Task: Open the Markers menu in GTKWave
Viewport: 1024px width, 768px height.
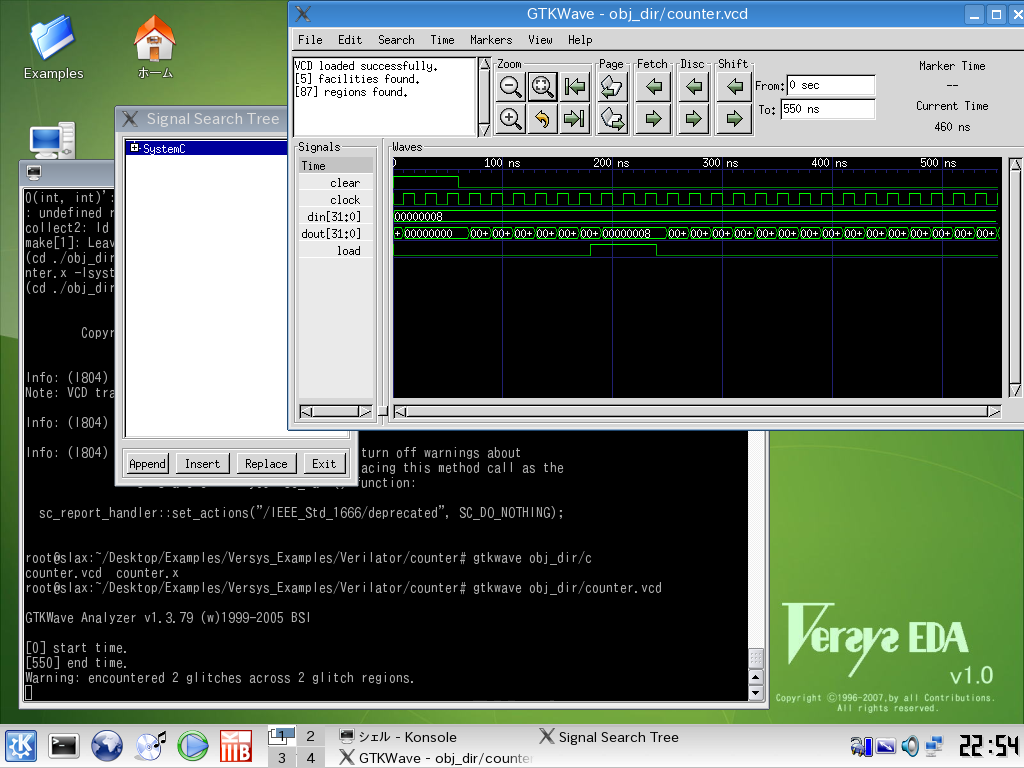Action: [491, 40]
